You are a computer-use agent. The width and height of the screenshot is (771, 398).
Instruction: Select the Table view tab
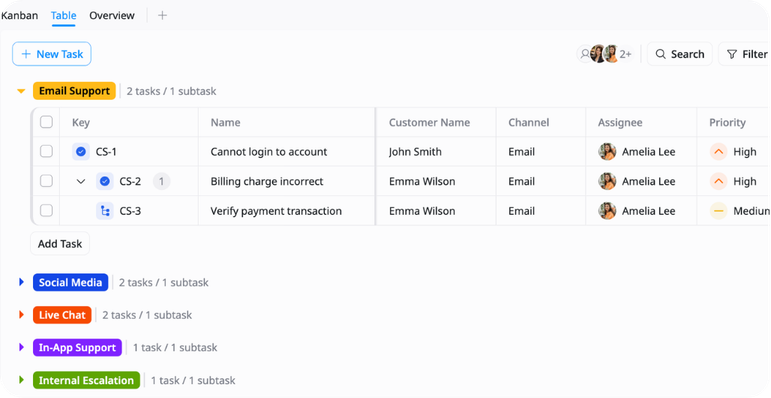(x=63, y=15)
